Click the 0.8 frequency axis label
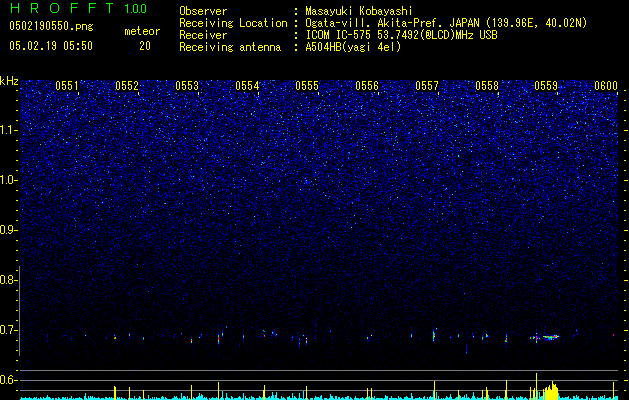Image resolution: width=629 pixels, height=400 pixels. 7,280
